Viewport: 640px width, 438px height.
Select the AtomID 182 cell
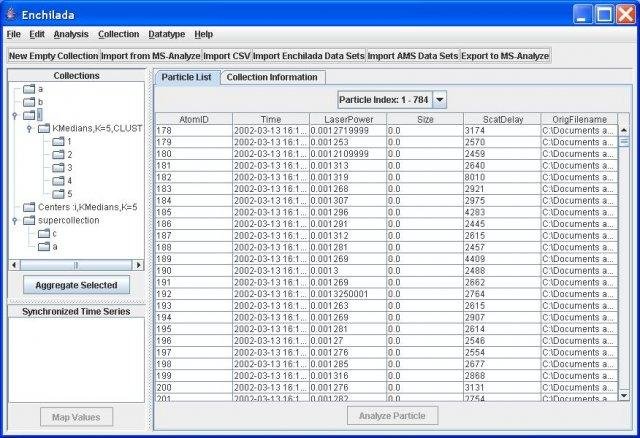[194, 177]
